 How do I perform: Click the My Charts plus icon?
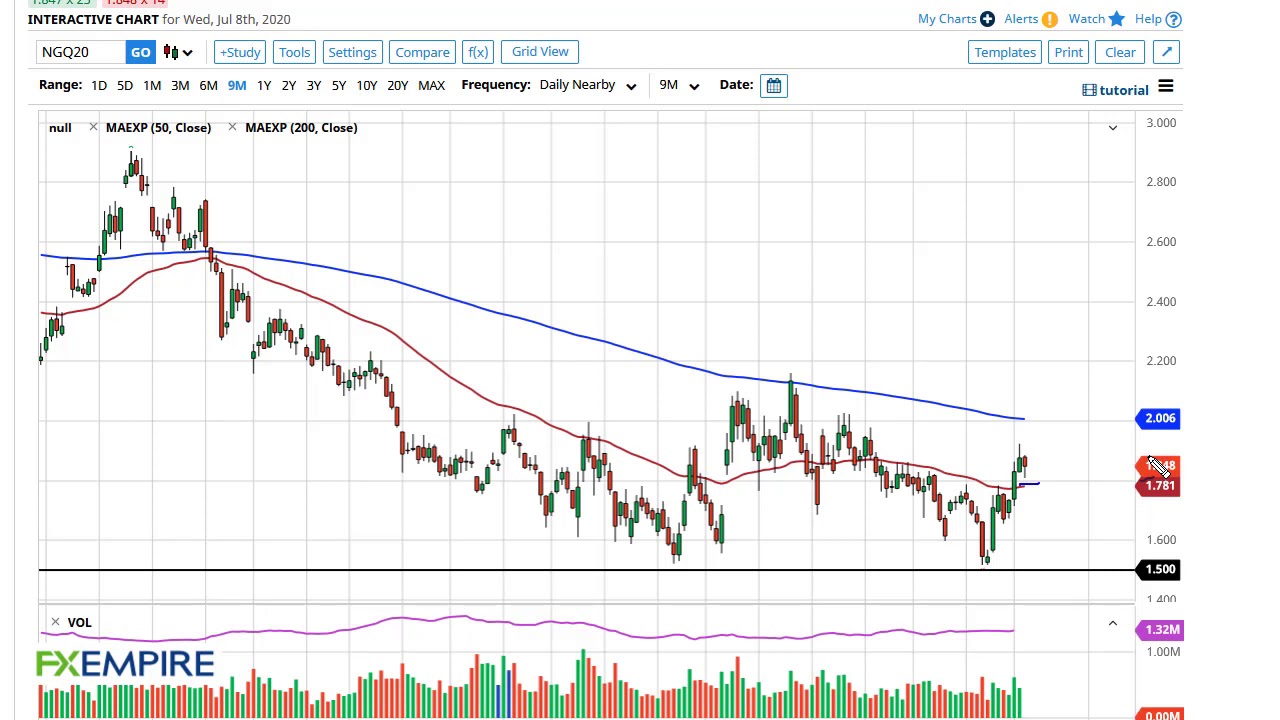987,19
